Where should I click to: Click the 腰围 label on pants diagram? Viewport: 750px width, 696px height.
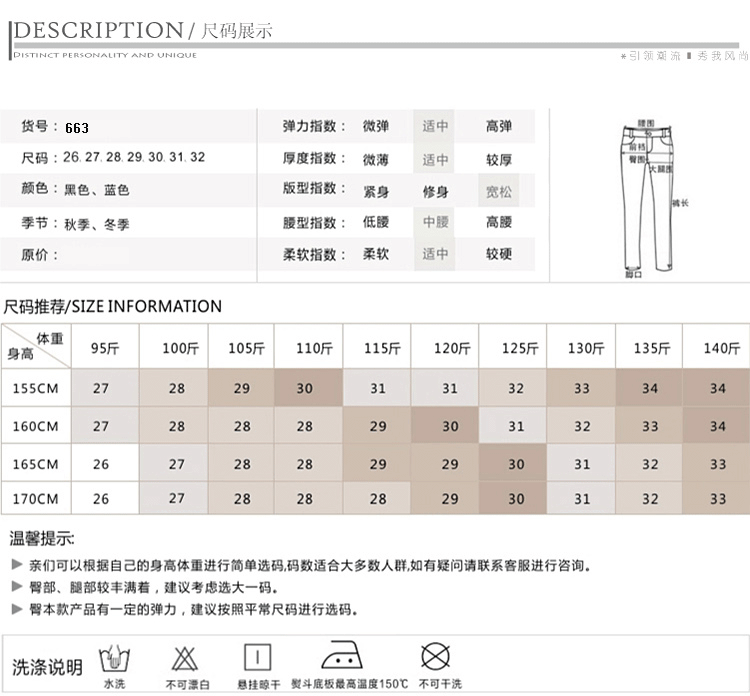click(646, 123)
